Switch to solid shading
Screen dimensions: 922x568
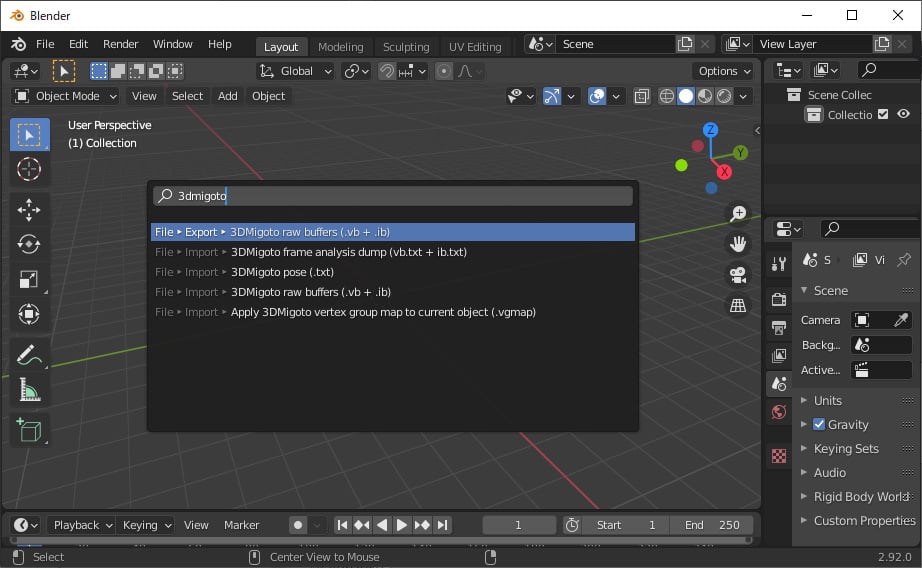point(686,96)
